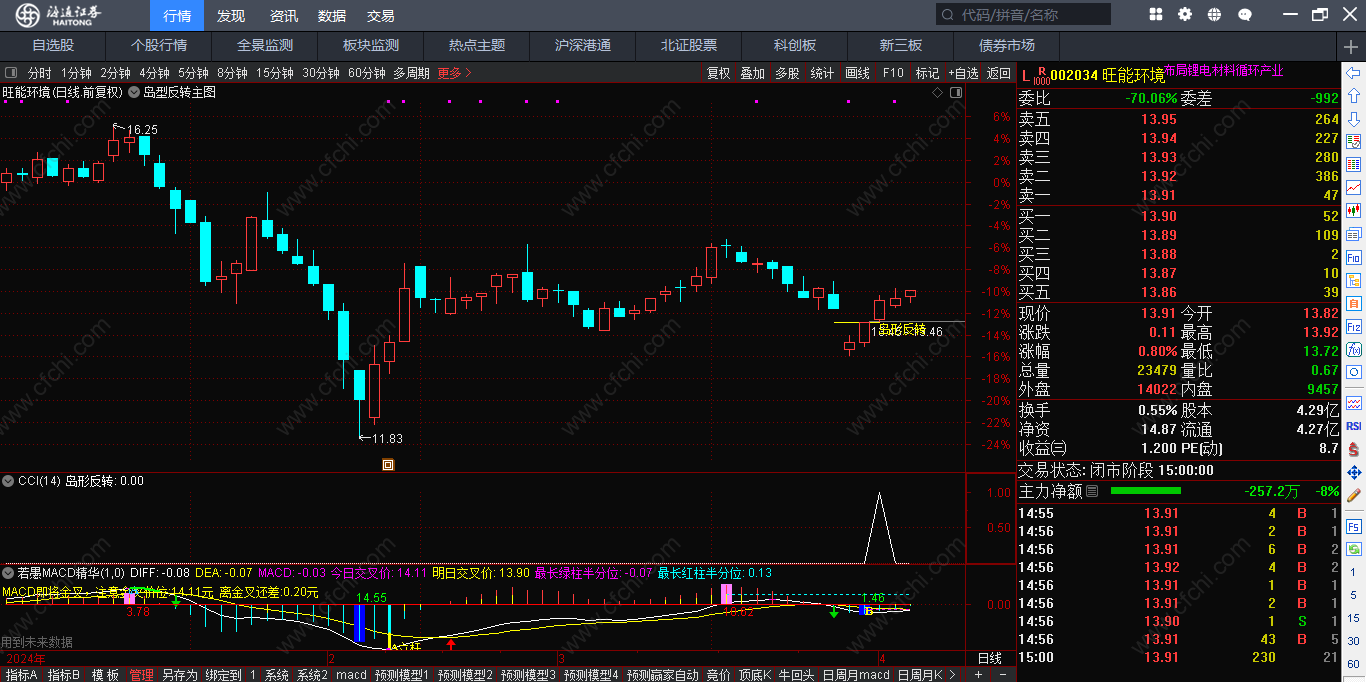Image resolution: width=1366 pixels, height=682 pixels.
Task: Open the F10 company info sidebar icon
Action: (1354, 257)
